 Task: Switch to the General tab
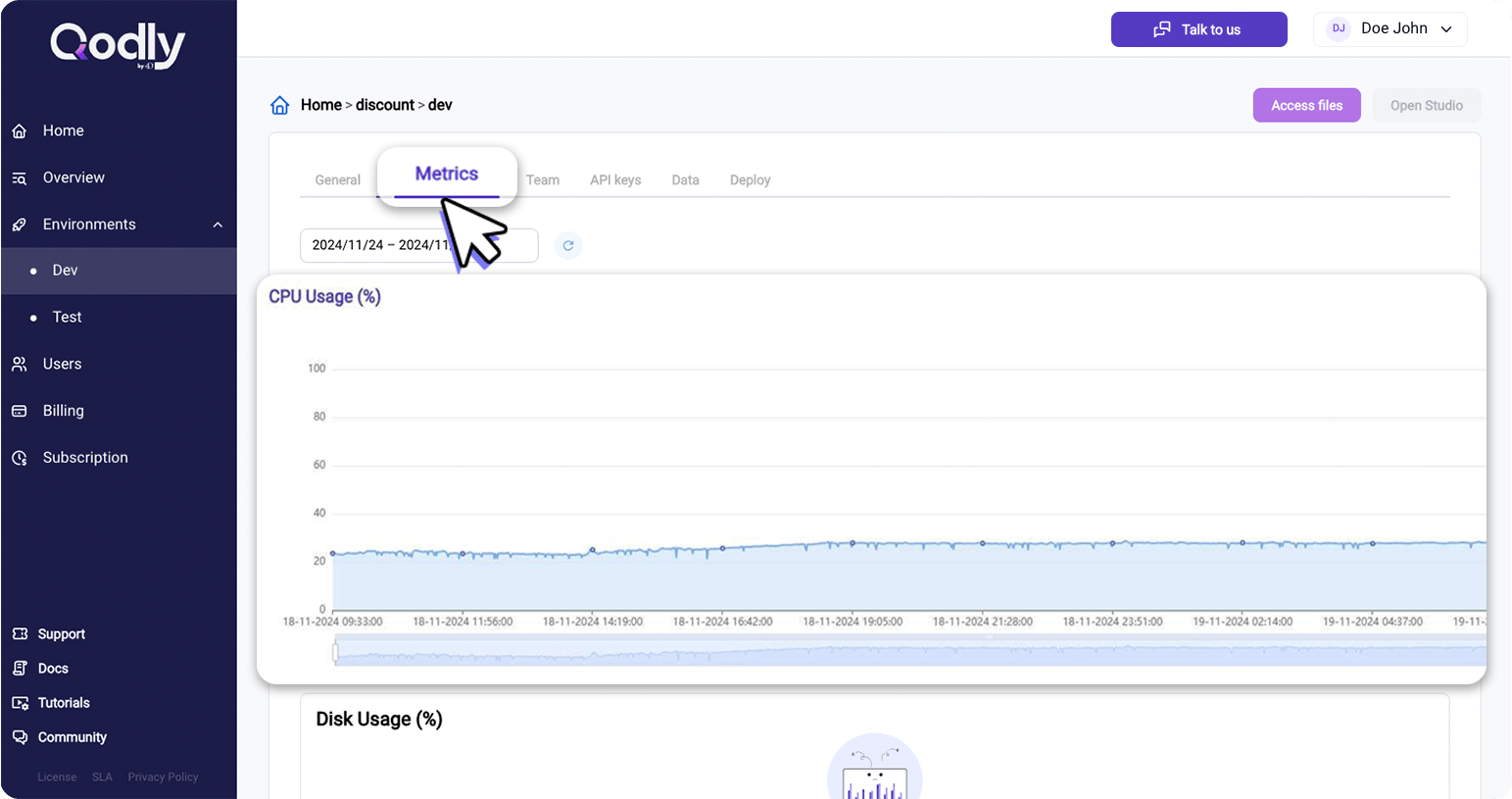337,180
